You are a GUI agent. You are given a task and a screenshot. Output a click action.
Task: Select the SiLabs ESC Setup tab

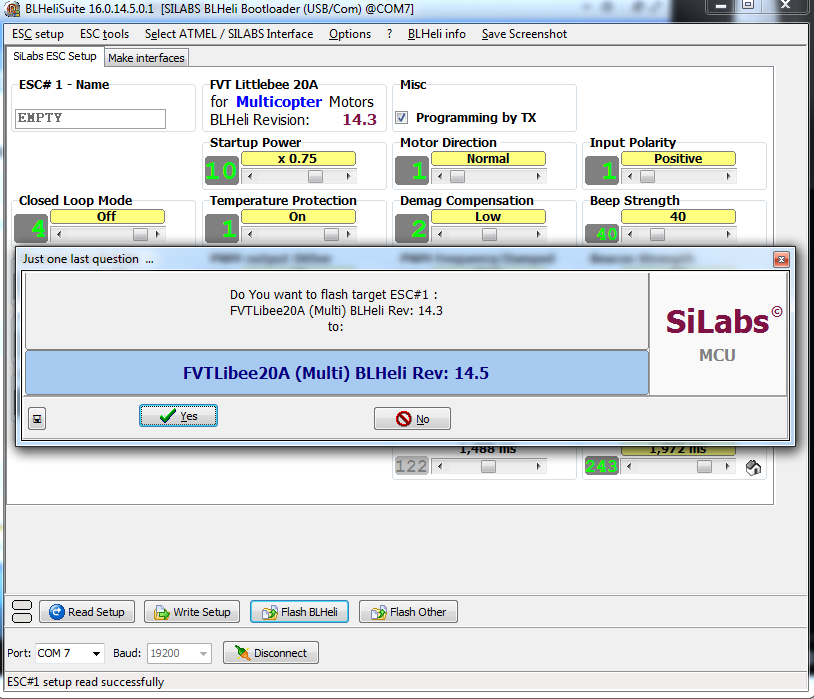click(55, 56)
